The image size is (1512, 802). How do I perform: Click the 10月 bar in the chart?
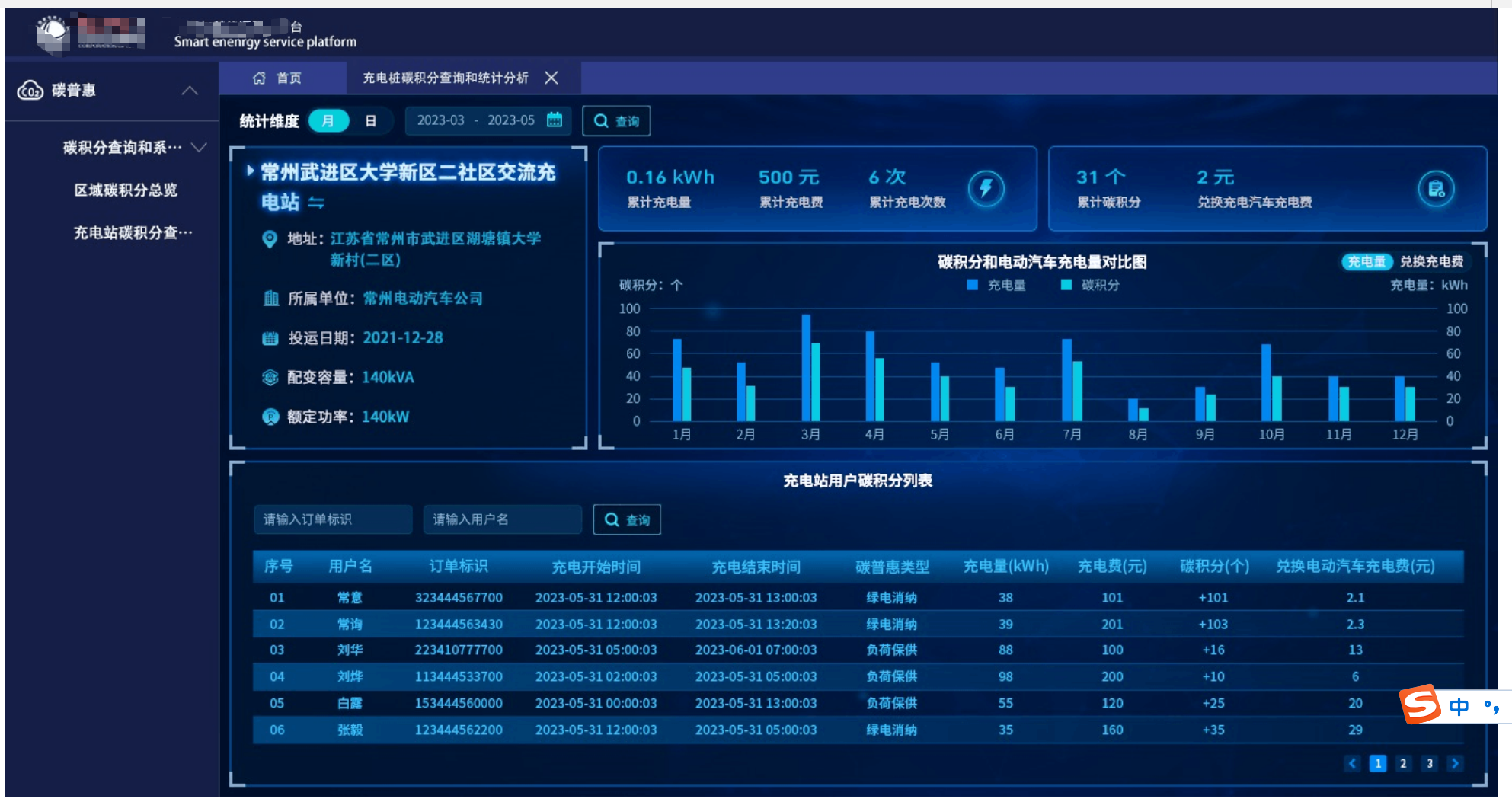tap(1271, 383)
